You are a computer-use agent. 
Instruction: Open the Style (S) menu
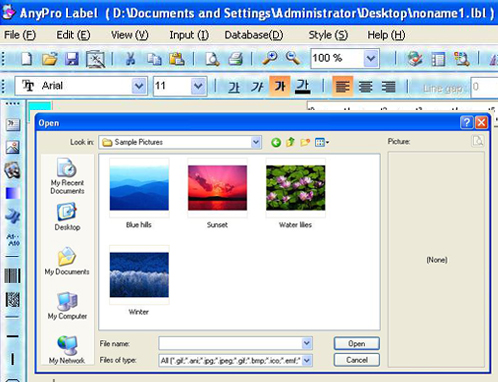(328, 35)
